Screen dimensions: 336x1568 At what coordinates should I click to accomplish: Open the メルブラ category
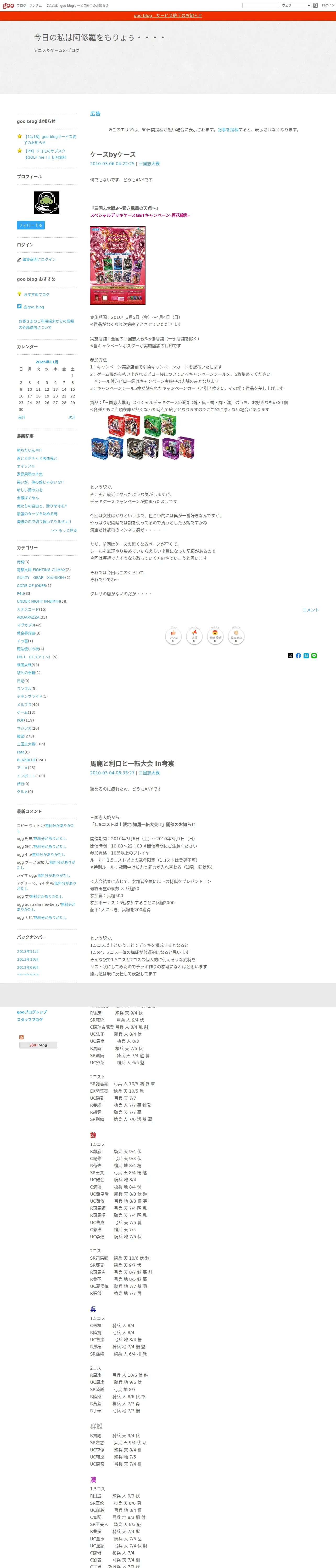coord(24,704)
